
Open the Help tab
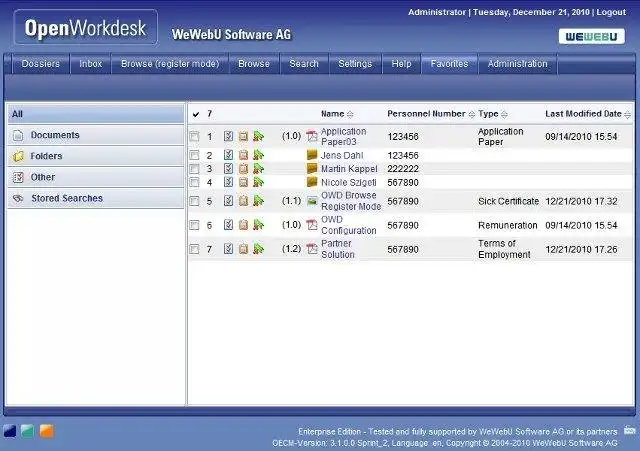401,64
